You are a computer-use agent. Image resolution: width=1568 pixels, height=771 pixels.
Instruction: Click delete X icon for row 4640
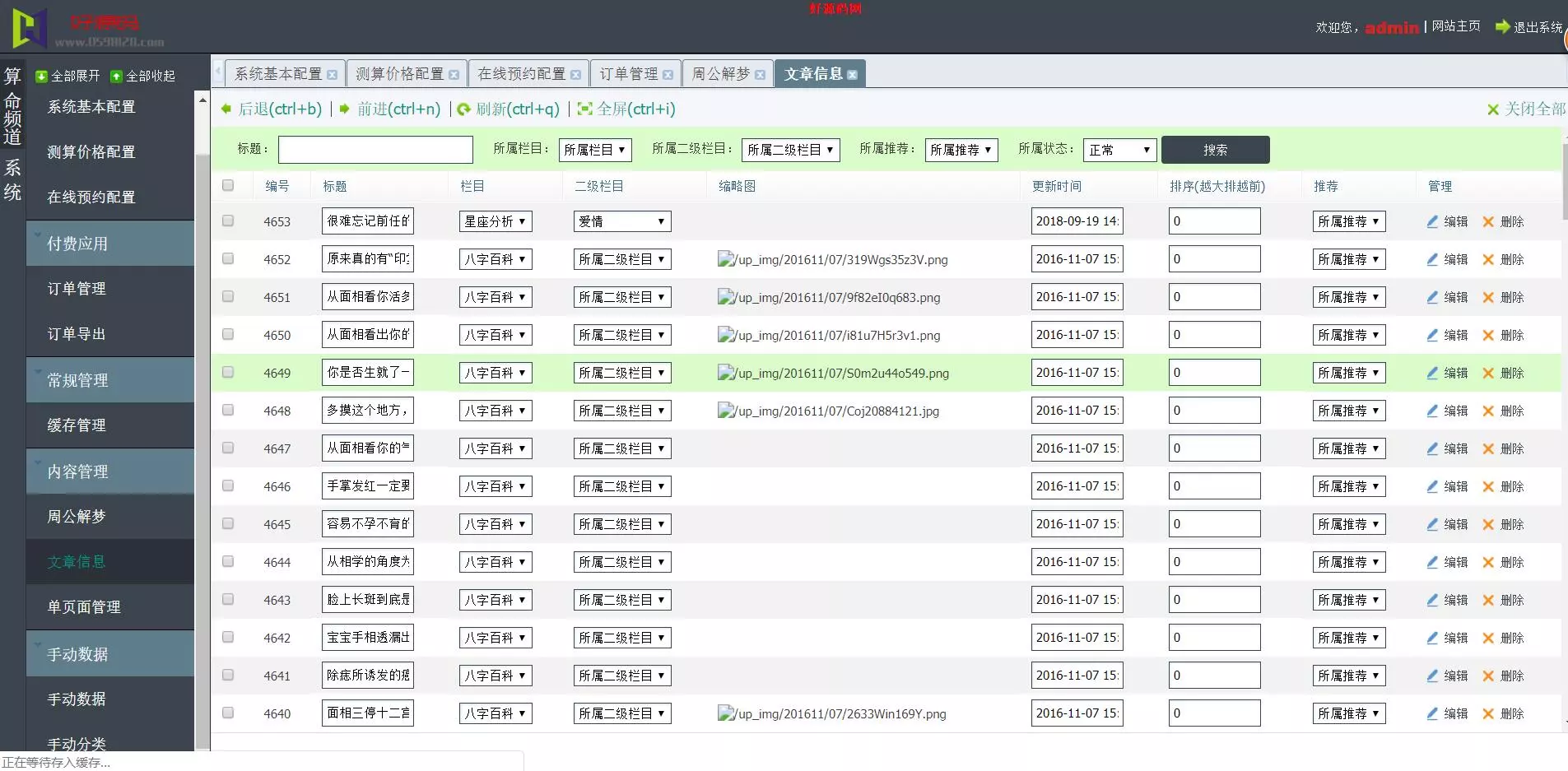coord(1488,713)
